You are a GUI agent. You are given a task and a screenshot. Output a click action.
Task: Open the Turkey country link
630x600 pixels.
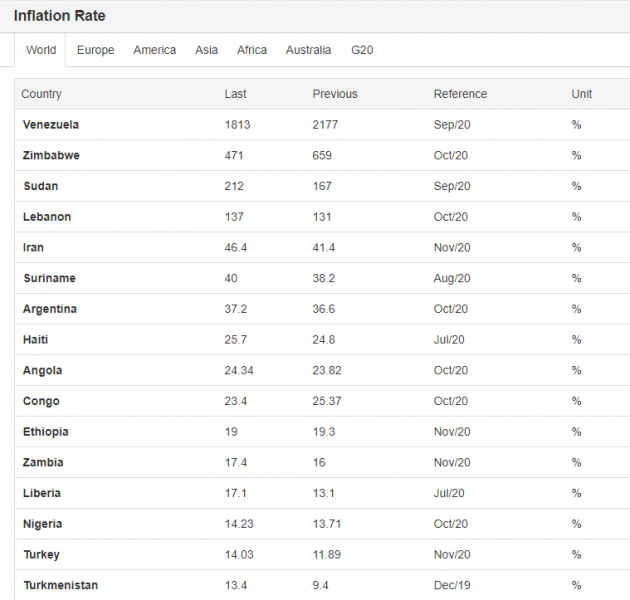coord(41,554)
